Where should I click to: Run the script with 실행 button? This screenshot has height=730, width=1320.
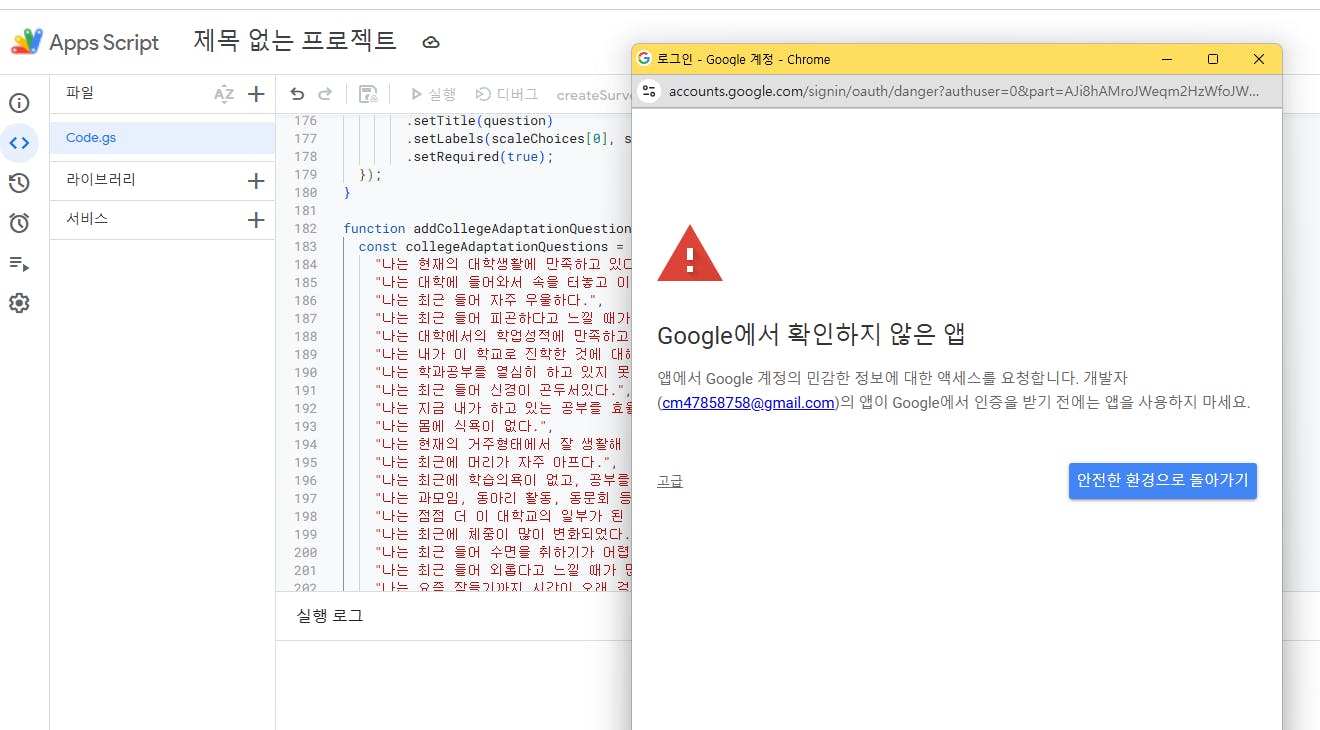coord(433,94)
